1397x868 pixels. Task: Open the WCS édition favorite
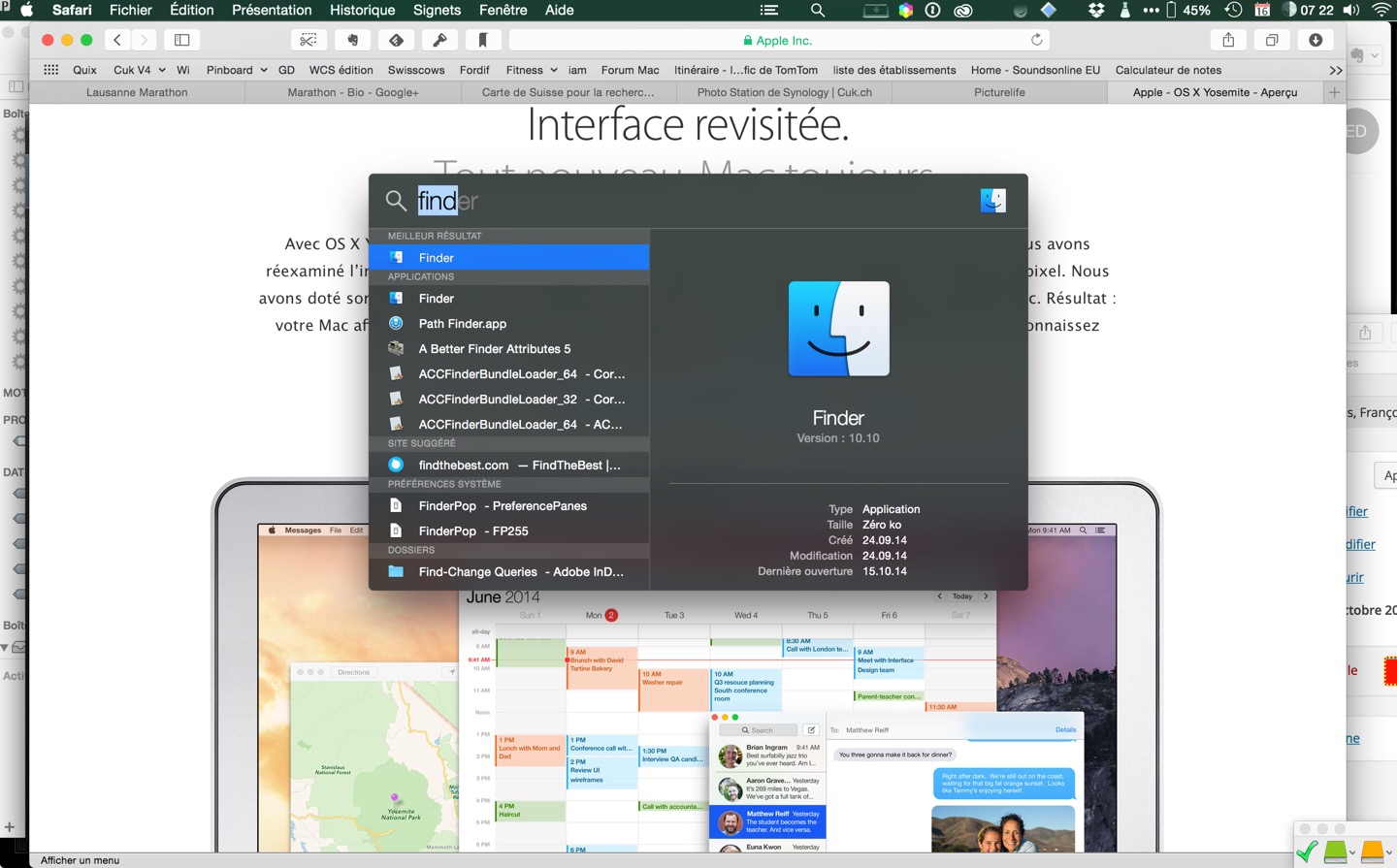[x=341, y=70]
